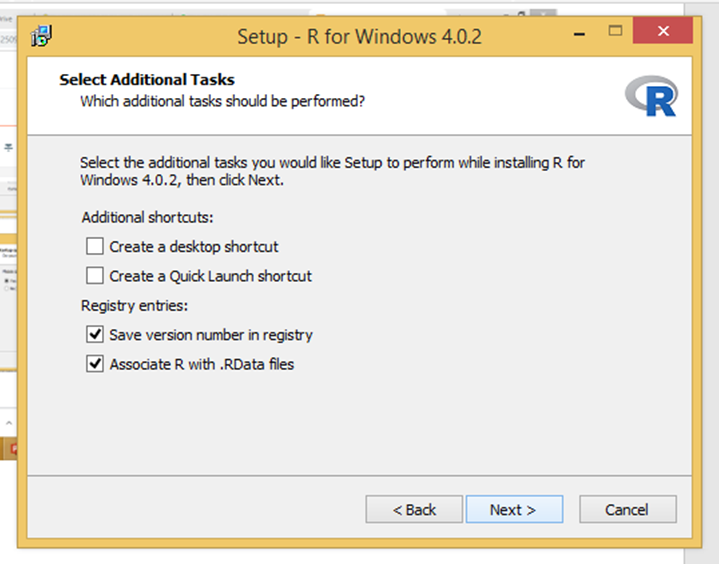Enable Create a desktop shortcut checkbox
This screenshot has width=719, height=564.
[x=95, y=246]
